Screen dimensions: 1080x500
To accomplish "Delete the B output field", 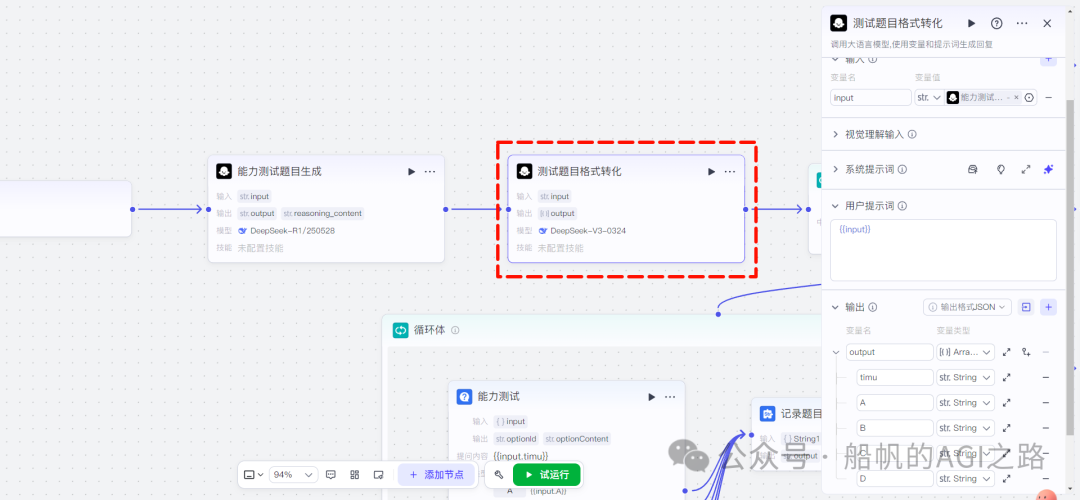I will pyautogui.click(x=1046, y=428).
